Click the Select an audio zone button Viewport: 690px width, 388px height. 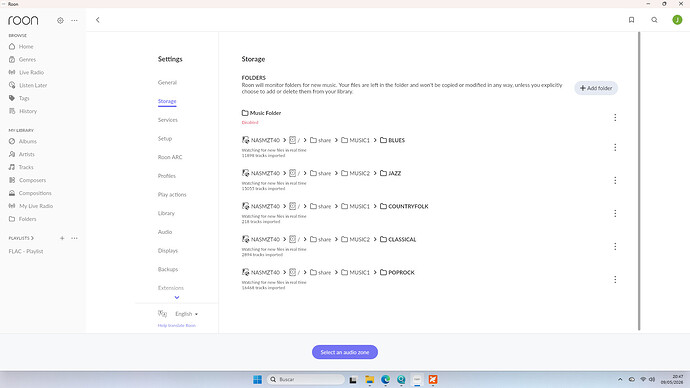[x=345, y=352]
